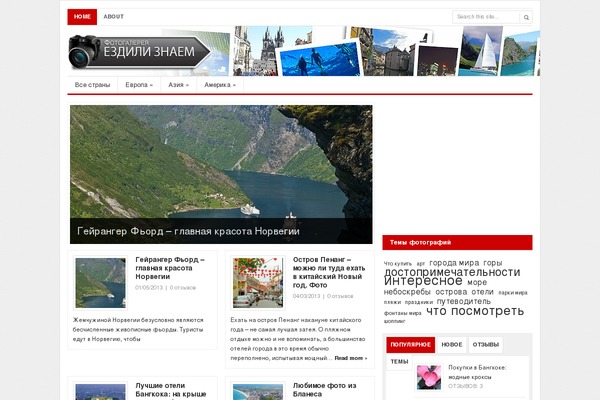This screenshot has height=400, width=600.
Task: Expand the 'Европа' dropdown menu
Action: coord(139,85)
